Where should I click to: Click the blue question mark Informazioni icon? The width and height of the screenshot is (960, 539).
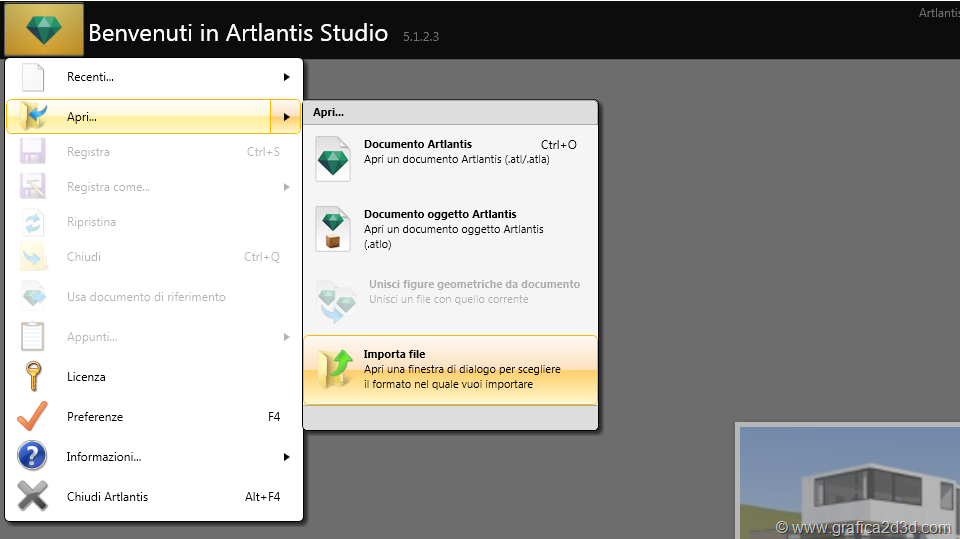click(33, 457)
